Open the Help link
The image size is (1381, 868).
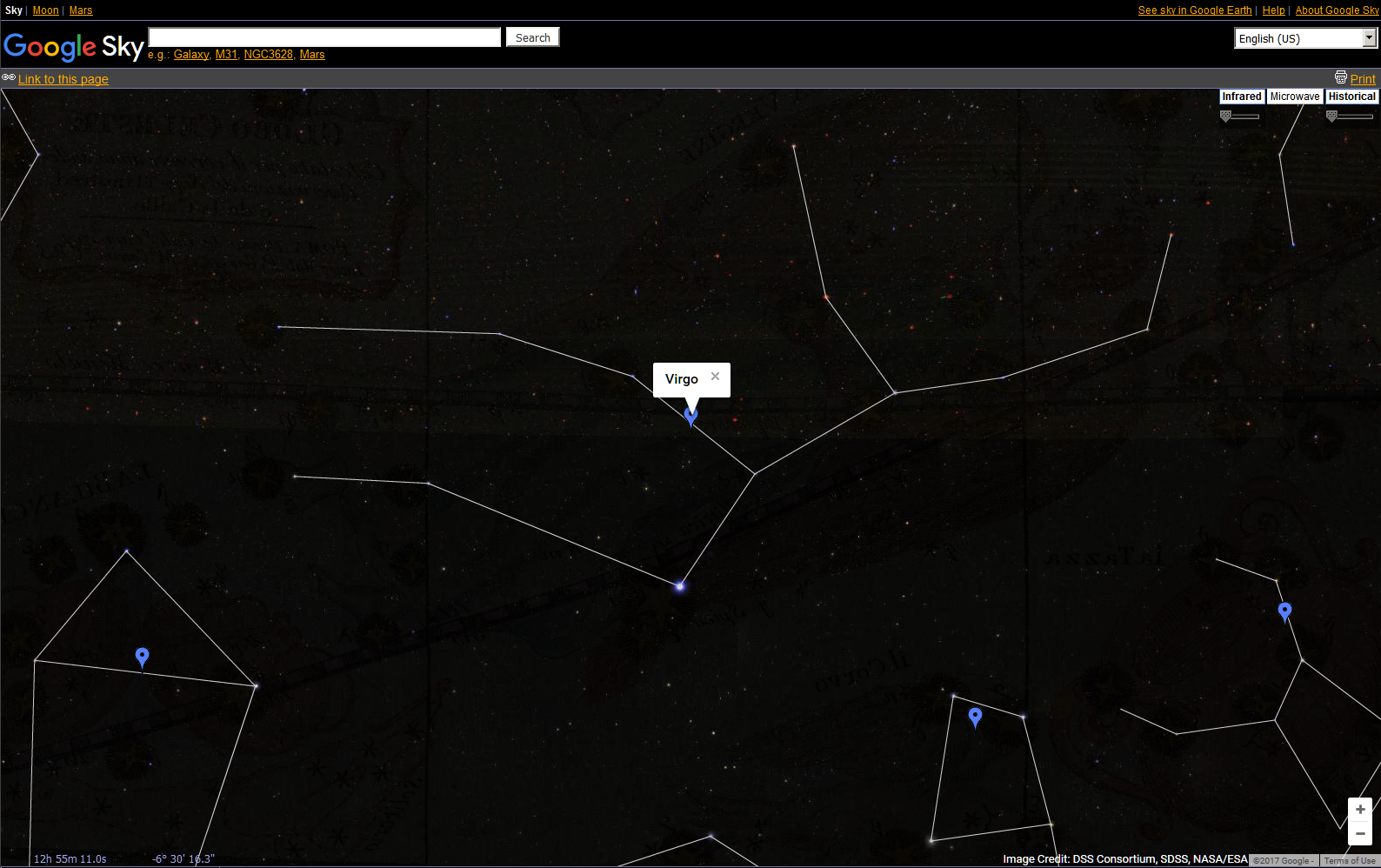coord(1273,10)
